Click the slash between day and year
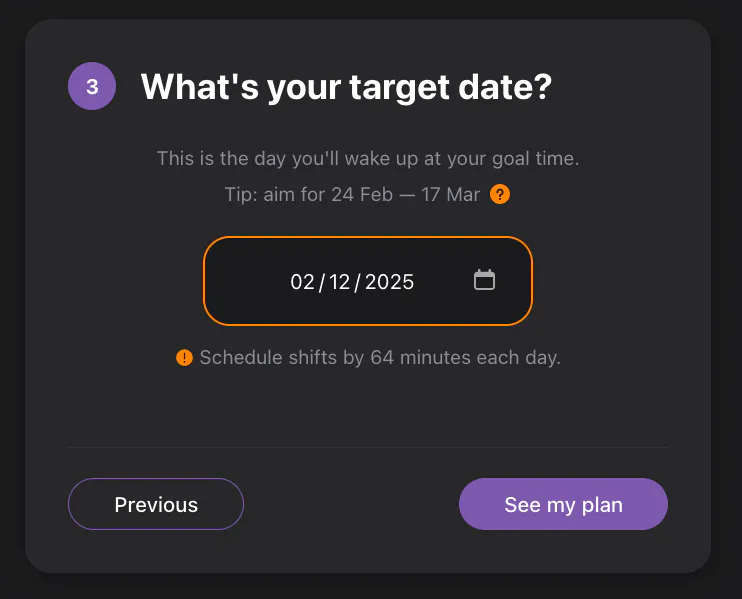The height and width of the screenshot is (599, 742). click(x=357, y=282)
